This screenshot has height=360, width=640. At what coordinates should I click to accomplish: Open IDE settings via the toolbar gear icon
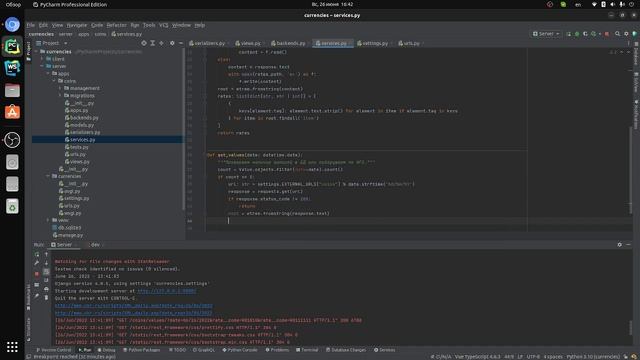tap(626, 34)
